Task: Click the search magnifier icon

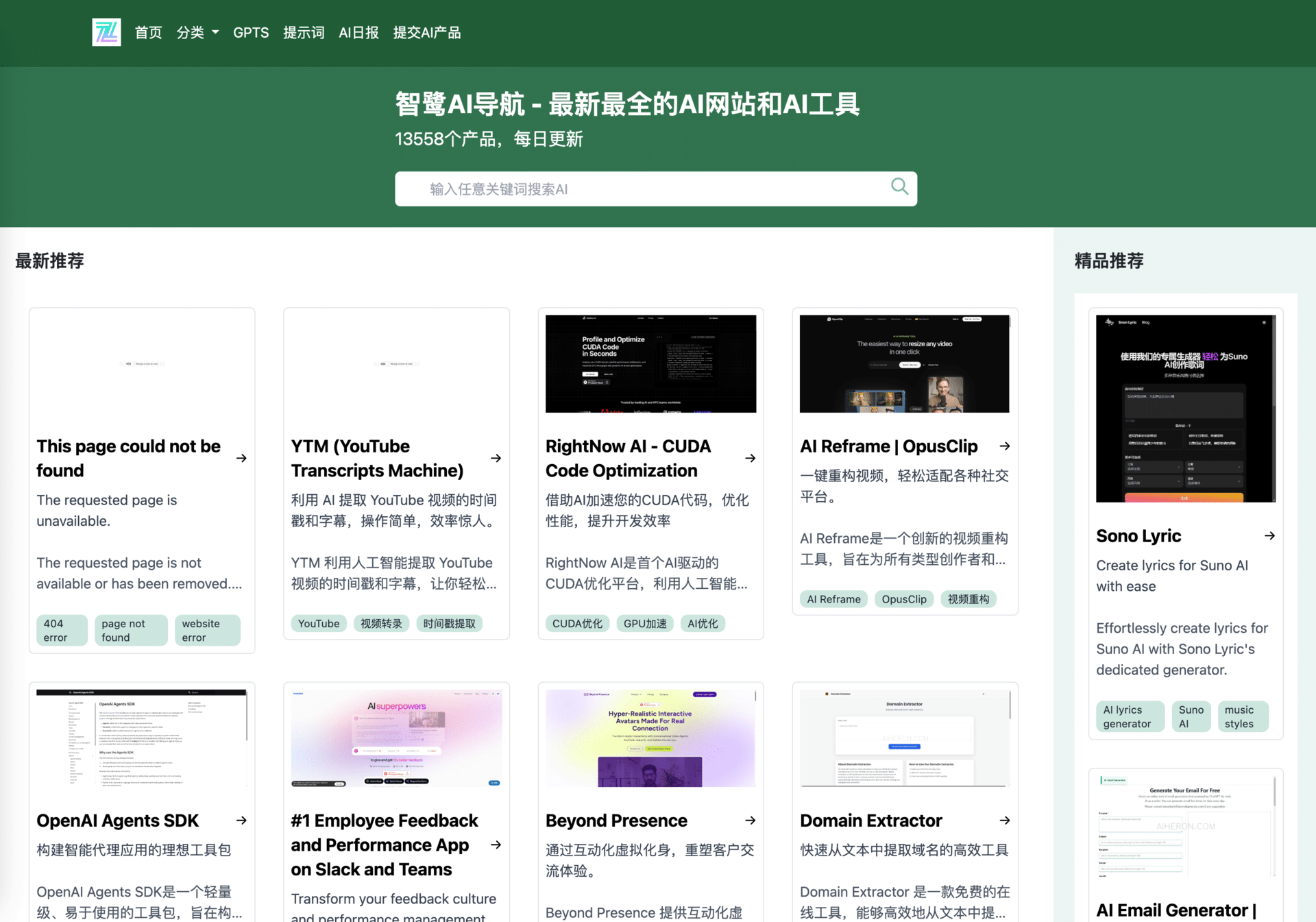Action: click(899, 186)
